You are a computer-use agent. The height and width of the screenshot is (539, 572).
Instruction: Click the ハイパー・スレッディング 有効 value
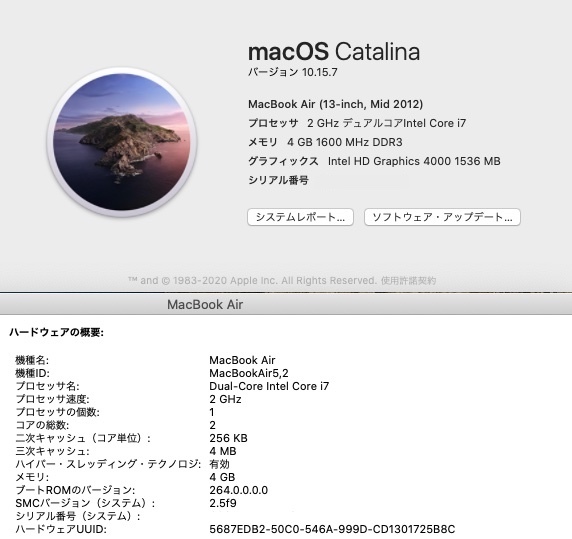219,464
